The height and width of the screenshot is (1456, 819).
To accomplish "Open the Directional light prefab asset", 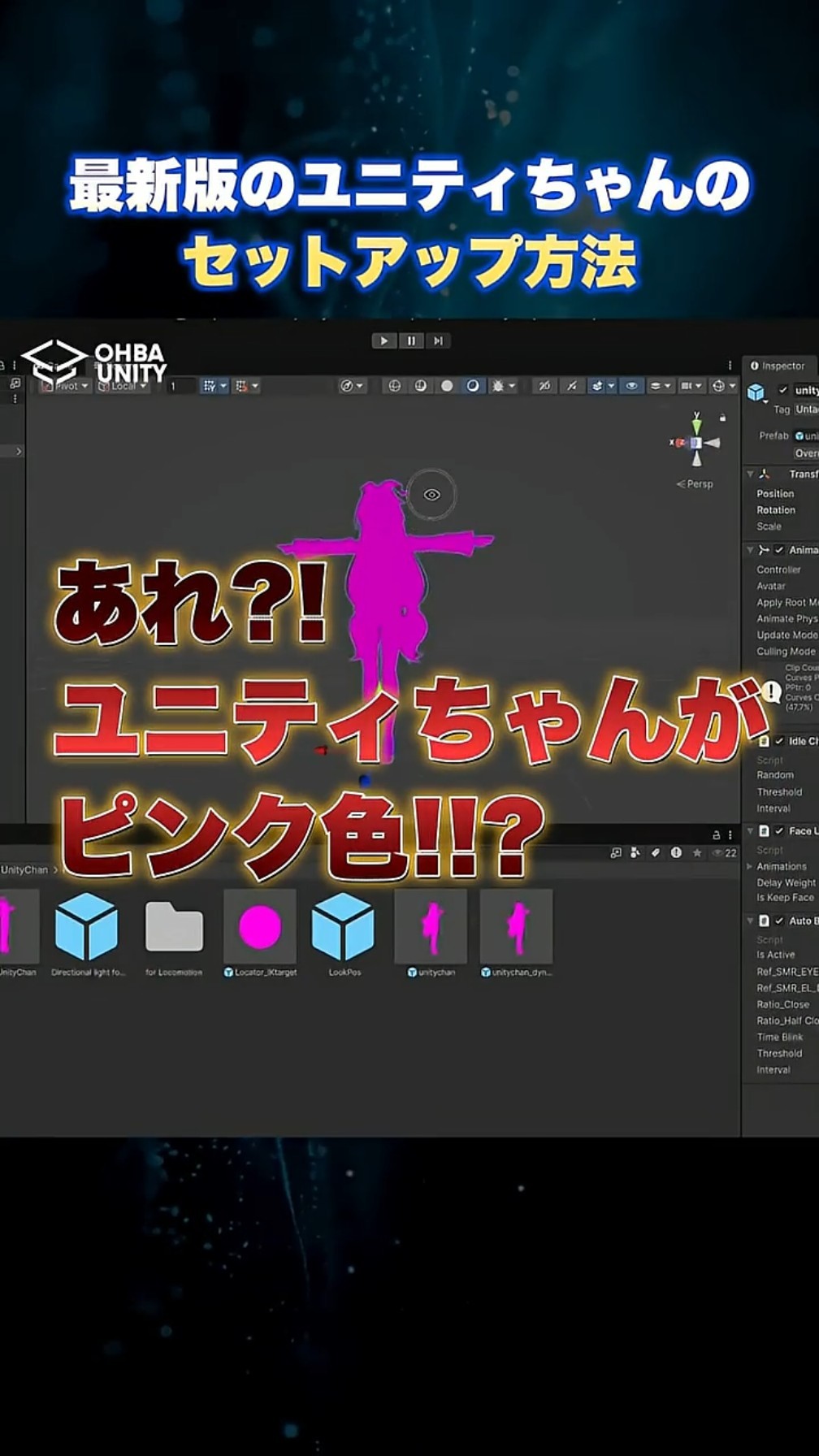I will [87, 933].
